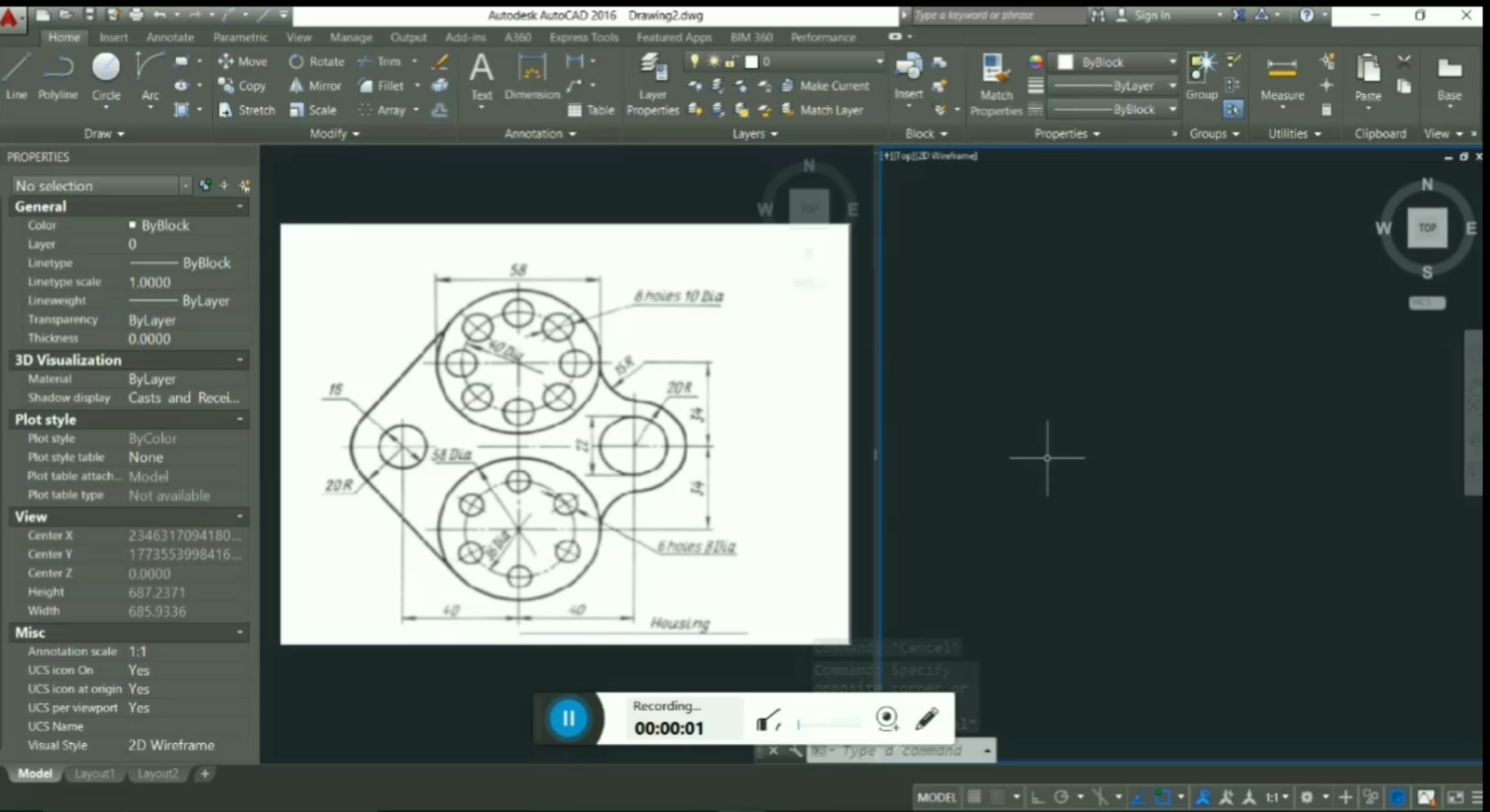
Task: Click the Array tool
Action: (x=383, y=110)
